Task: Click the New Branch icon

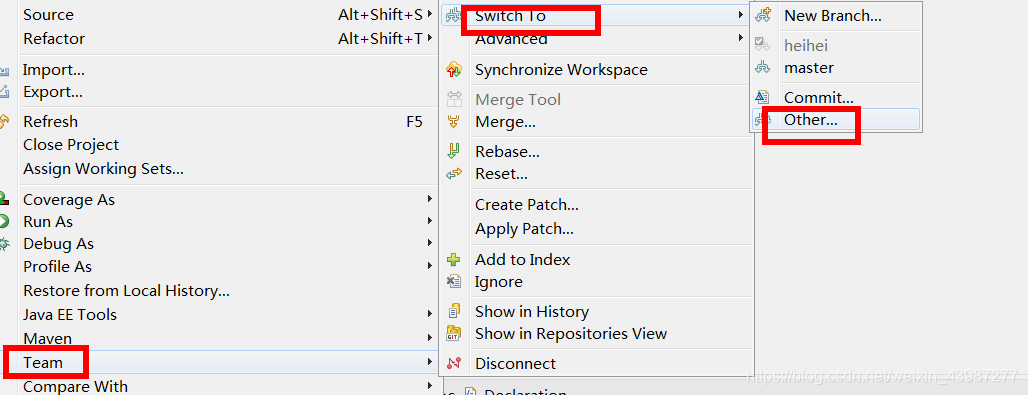Action: (762, 15)
